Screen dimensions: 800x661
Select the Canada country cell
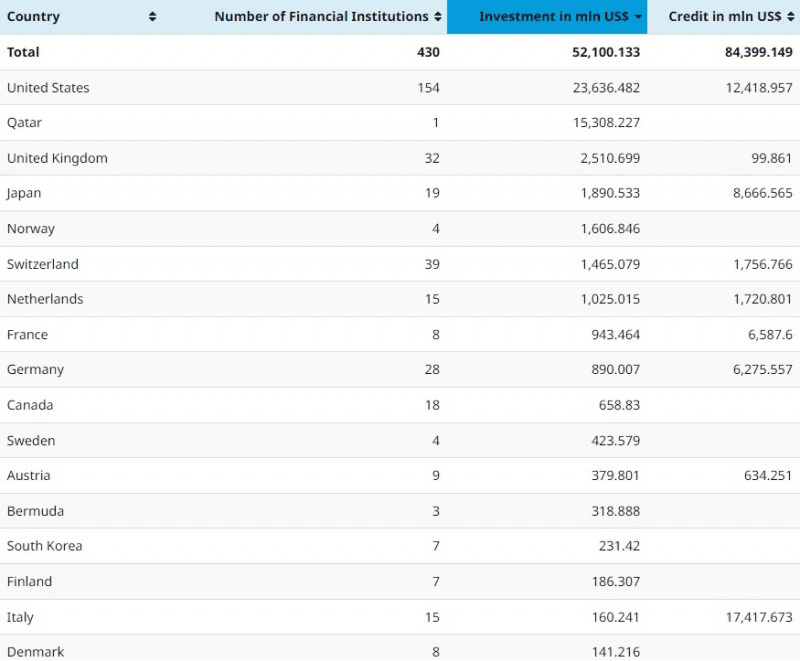30,405
